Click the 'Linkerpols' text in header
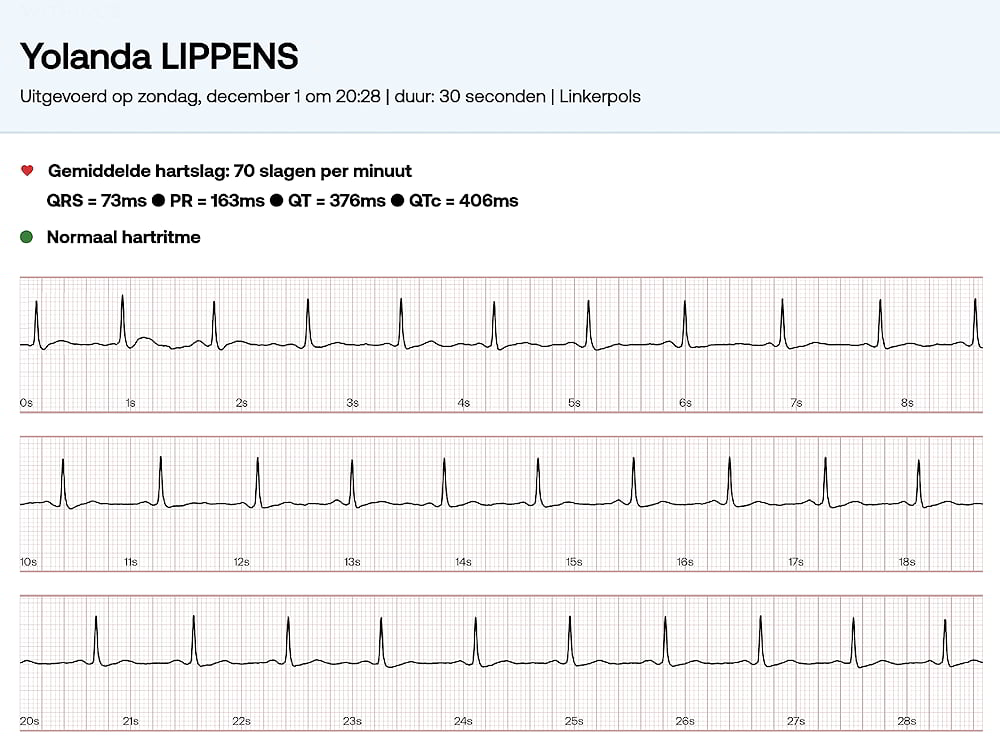Viewport: 1000px width, 750px height. pos(600,97)
